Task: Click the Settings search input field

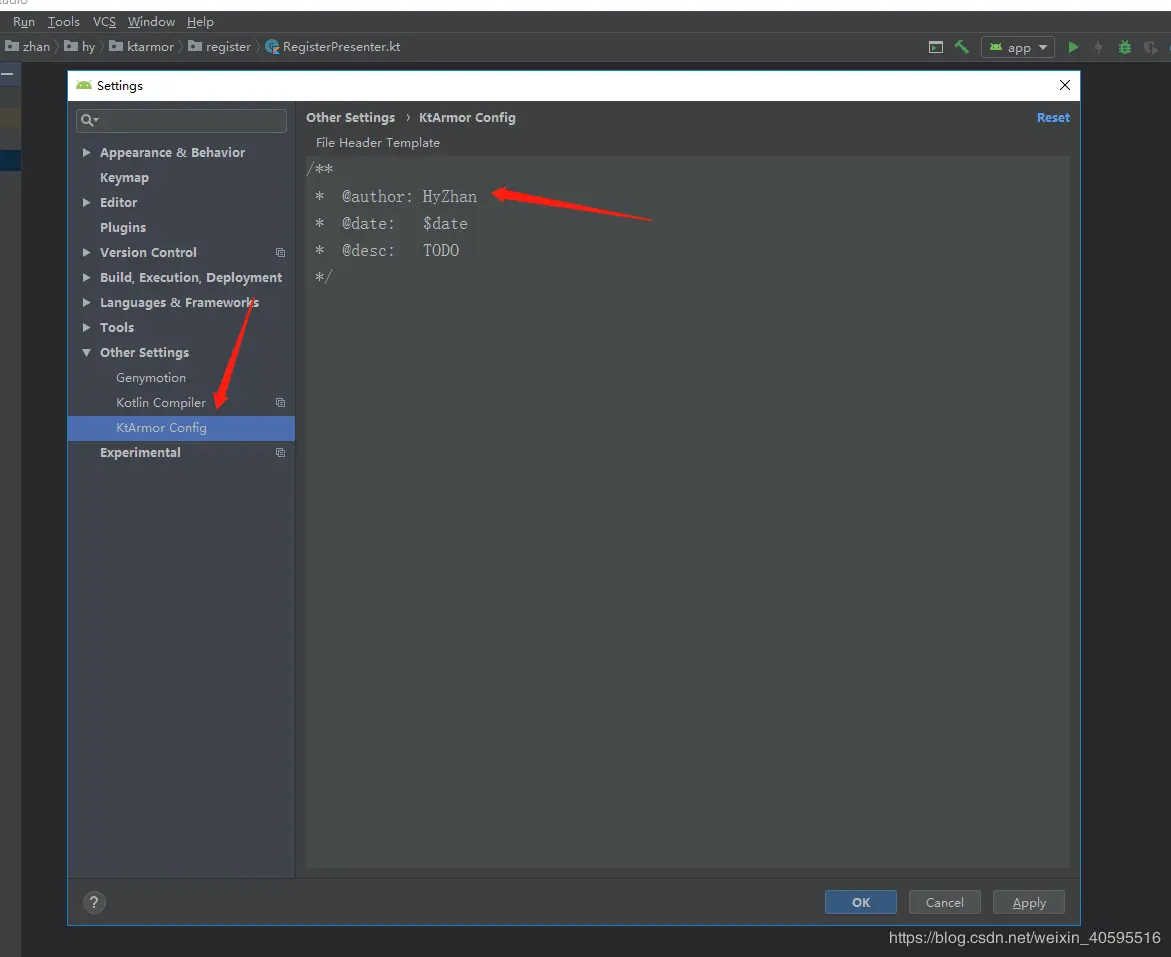Action: 181,120
